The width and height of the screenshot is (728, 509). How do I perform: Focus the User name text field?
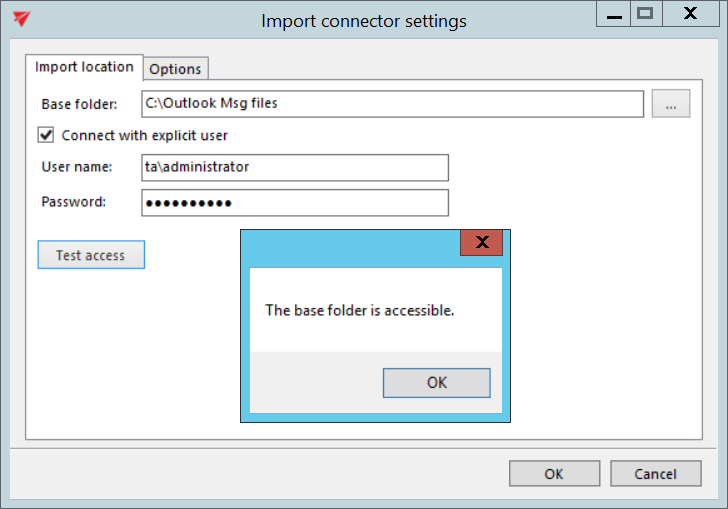tap(295, 167)
